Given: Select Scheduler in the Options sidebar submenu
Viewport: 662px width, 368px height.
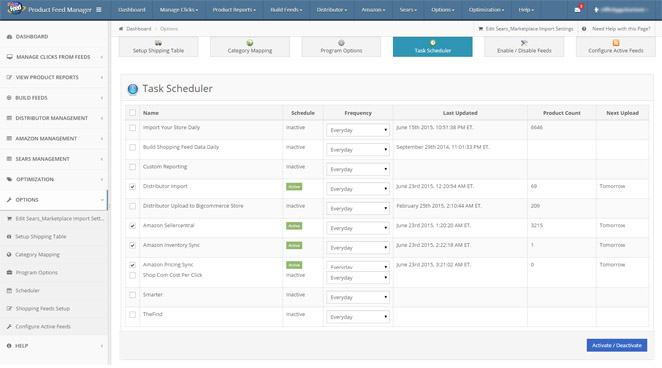Looking at the screenshot, I should tap(27, 290).
